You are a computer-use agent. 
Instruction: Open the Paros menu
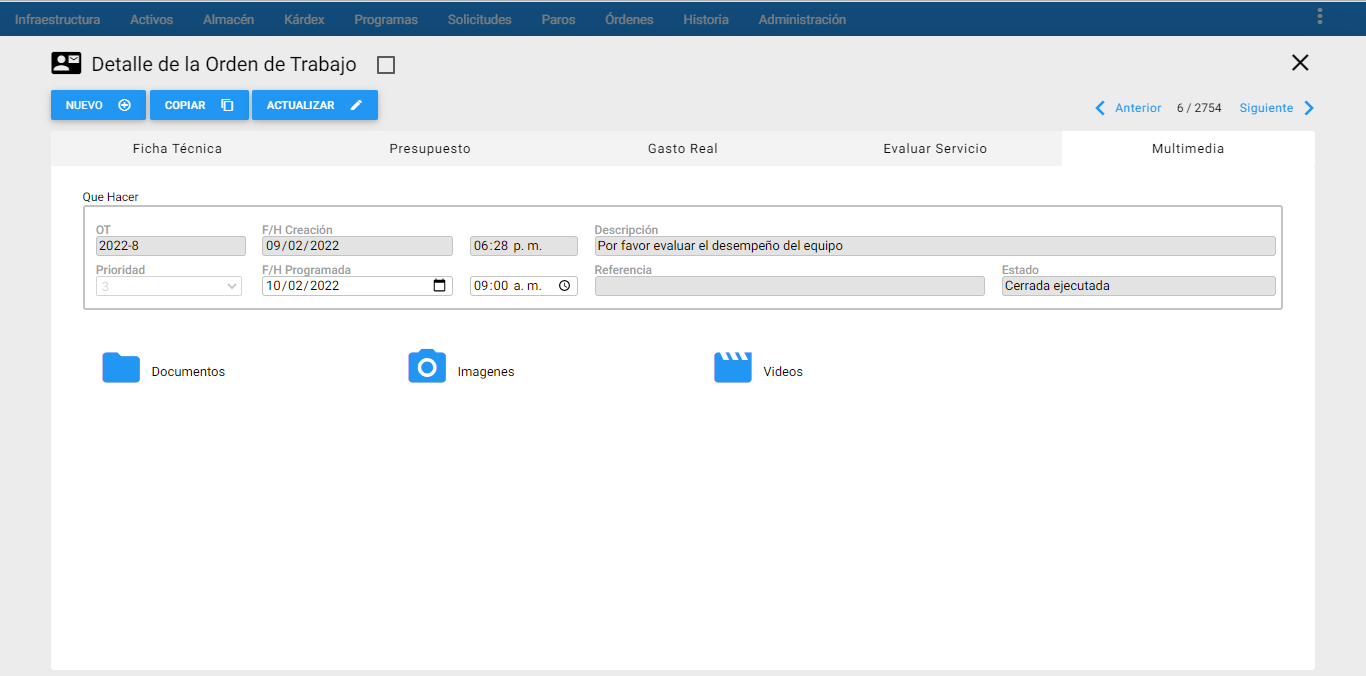(x=558, y=19)
